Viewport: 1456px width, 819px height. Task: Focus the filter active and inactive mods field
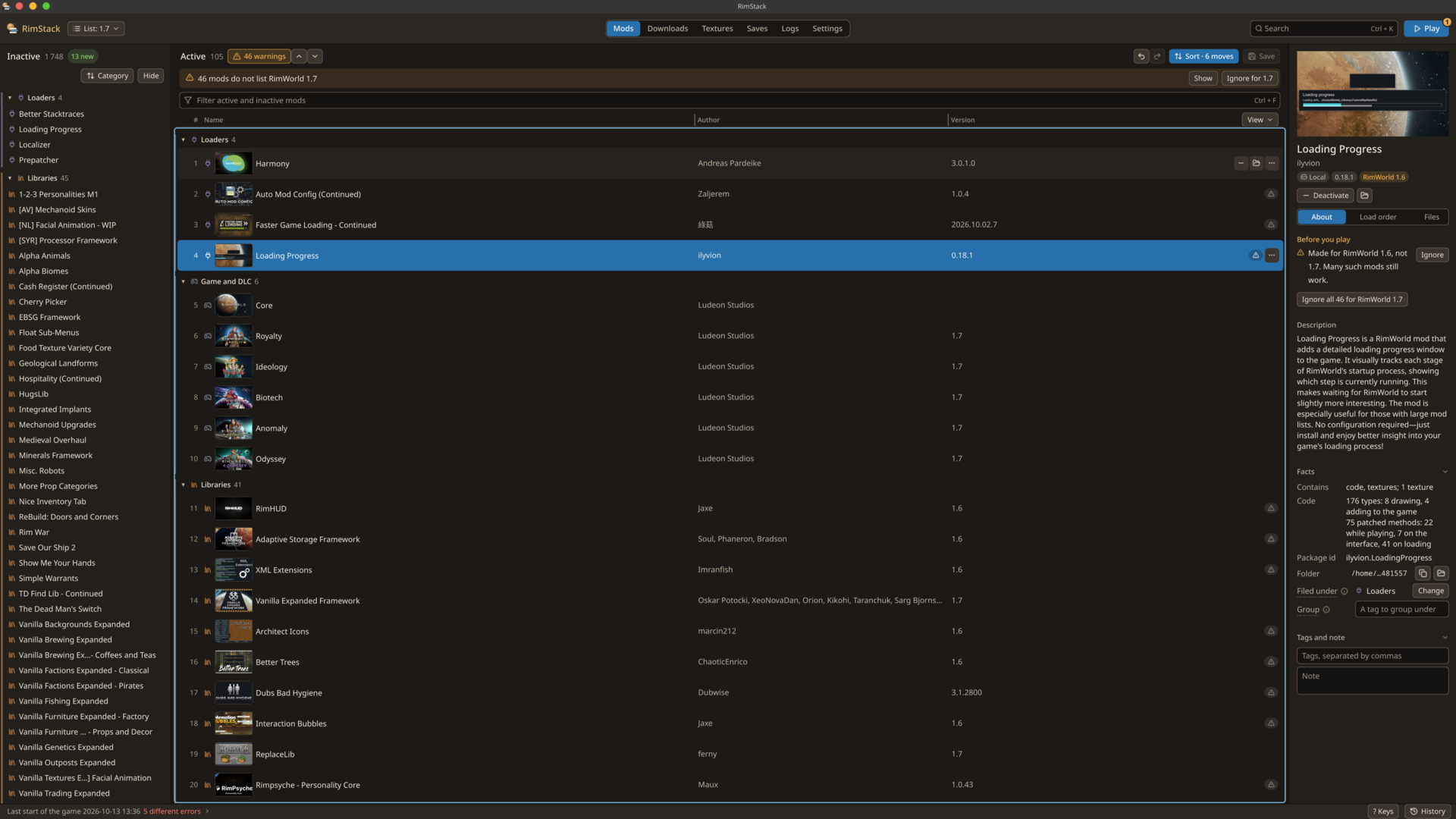pyautogui.click(x=730, y=100)
